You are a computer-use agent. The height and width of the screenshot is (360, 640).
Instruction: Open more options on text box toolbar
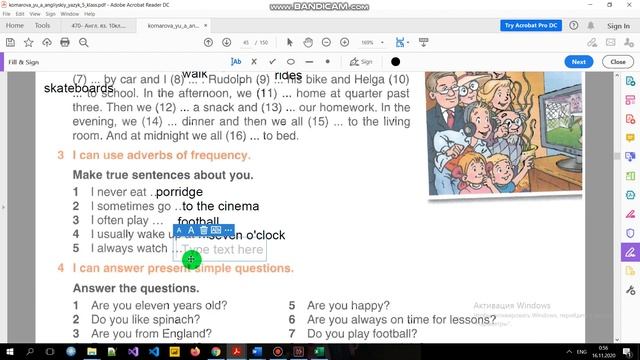(x=229, y=231)
